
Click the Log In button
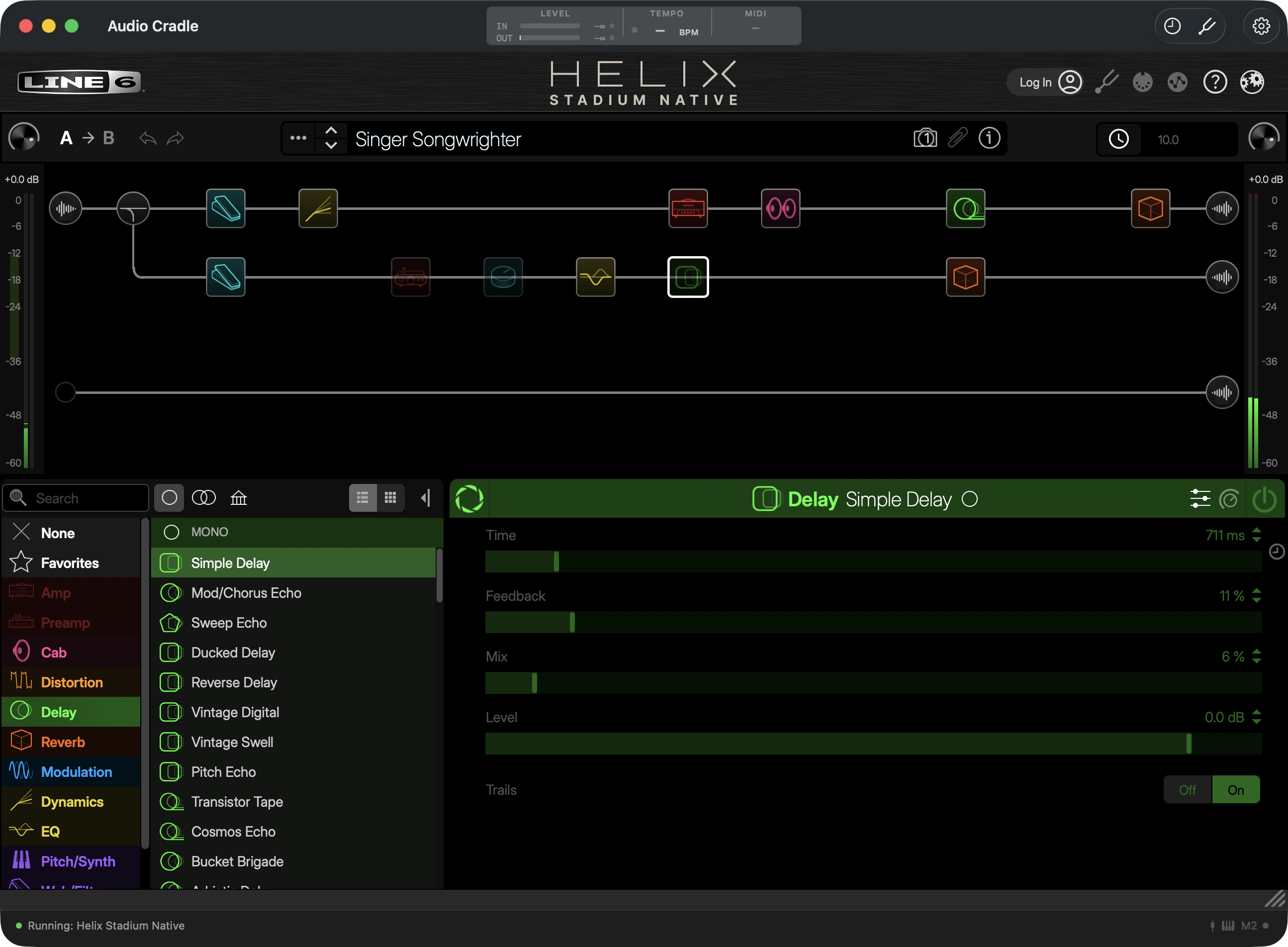[x=1045, y=82]
